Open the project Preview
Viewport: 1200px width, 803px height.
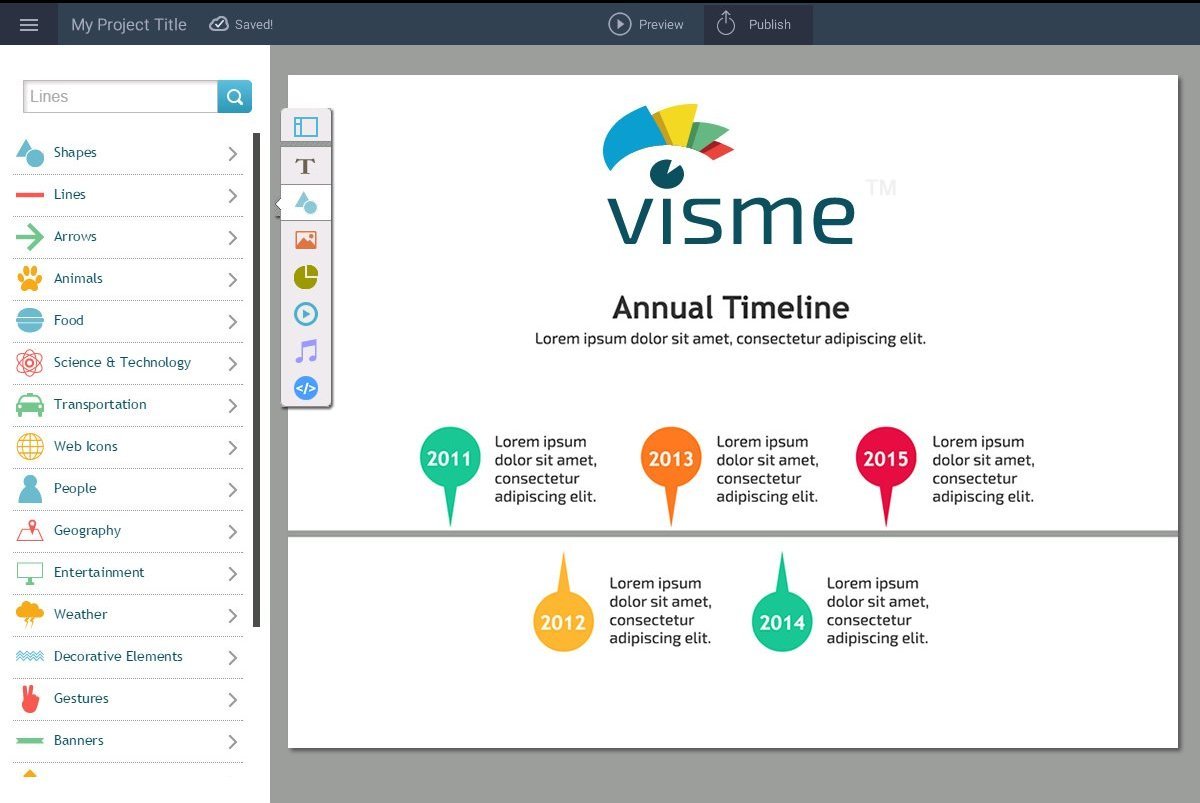(646, 24)
